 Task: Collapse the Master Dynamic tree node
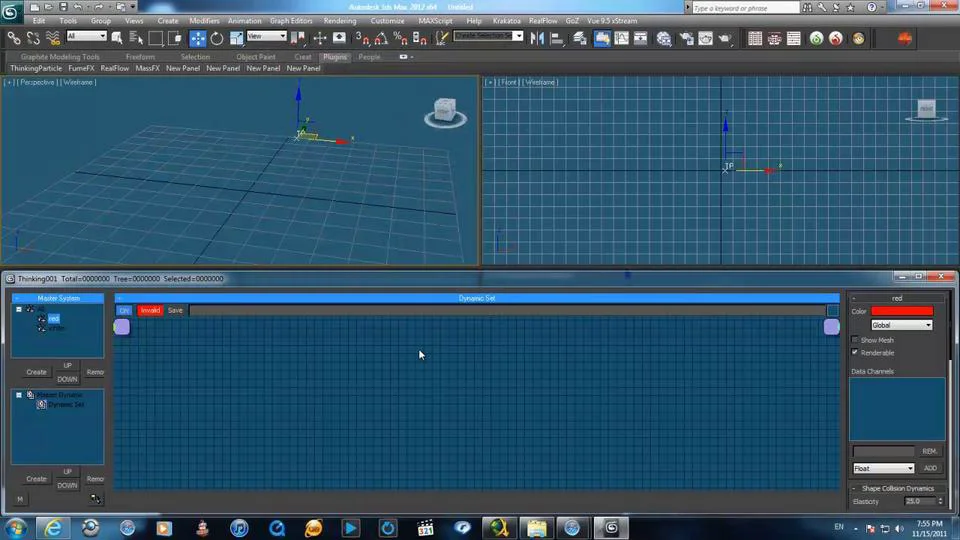click(x=19, y=395)
